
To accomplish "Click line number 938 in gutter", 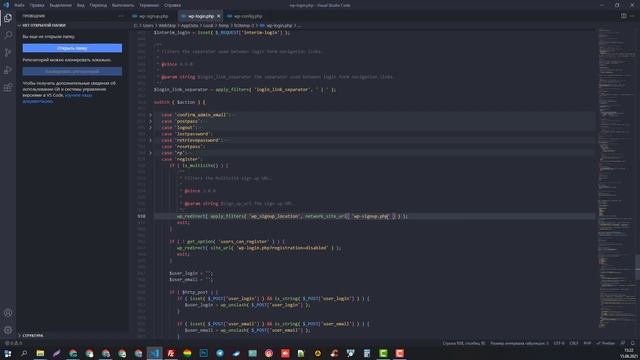I will [x=141, y=216].
